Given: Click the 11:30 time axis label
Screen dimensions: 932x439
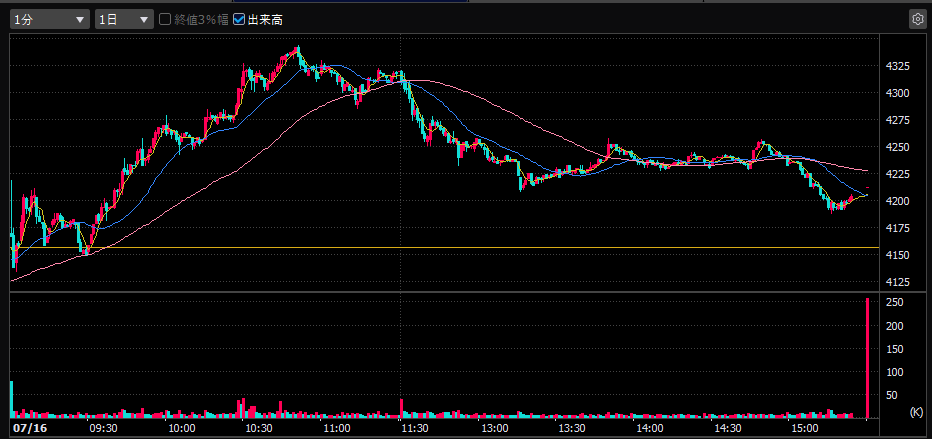Looking at the screenshot, I should coord(415,428).
